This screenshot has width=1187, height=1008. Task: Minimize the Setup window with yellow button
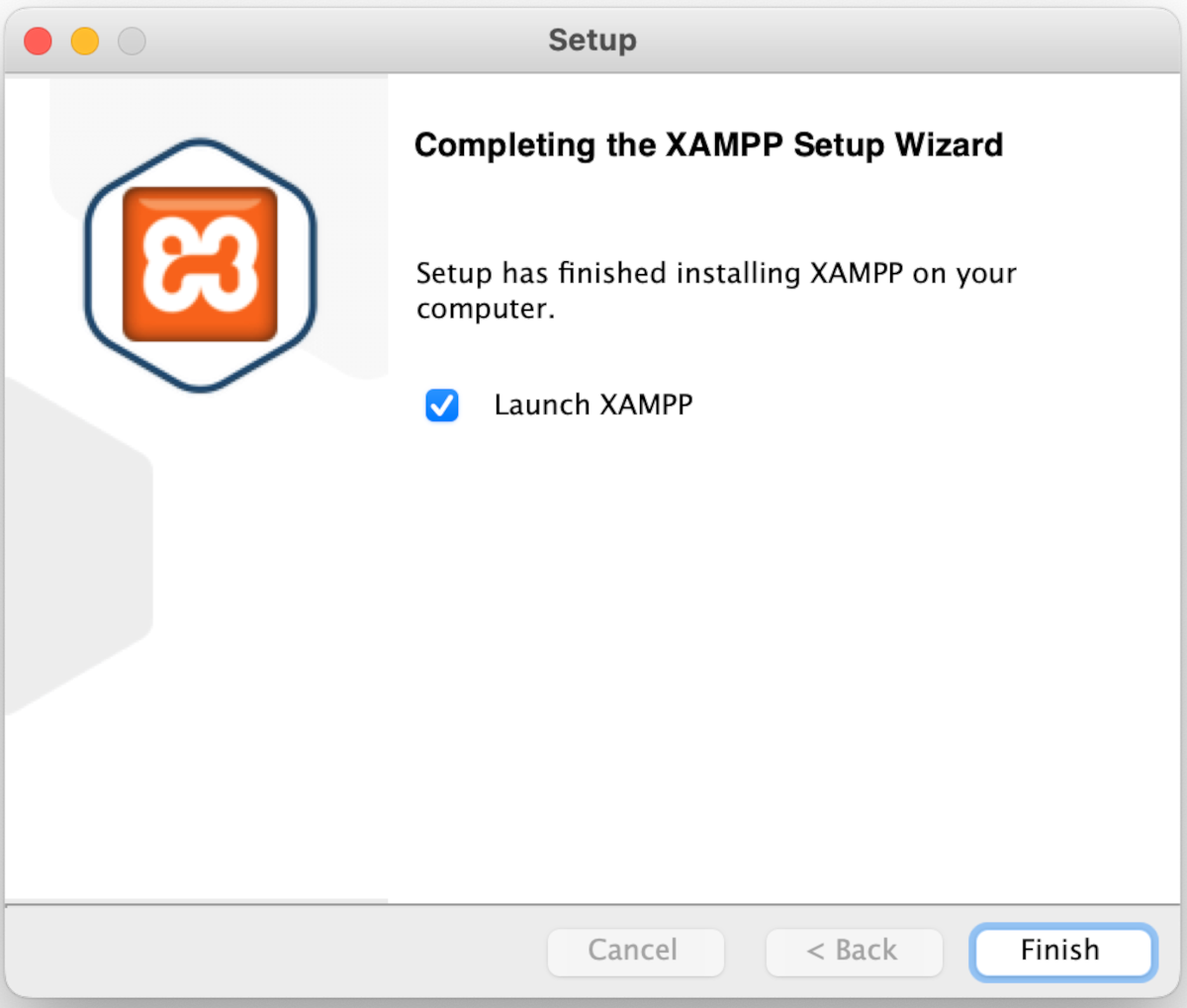tap(85, 41)
